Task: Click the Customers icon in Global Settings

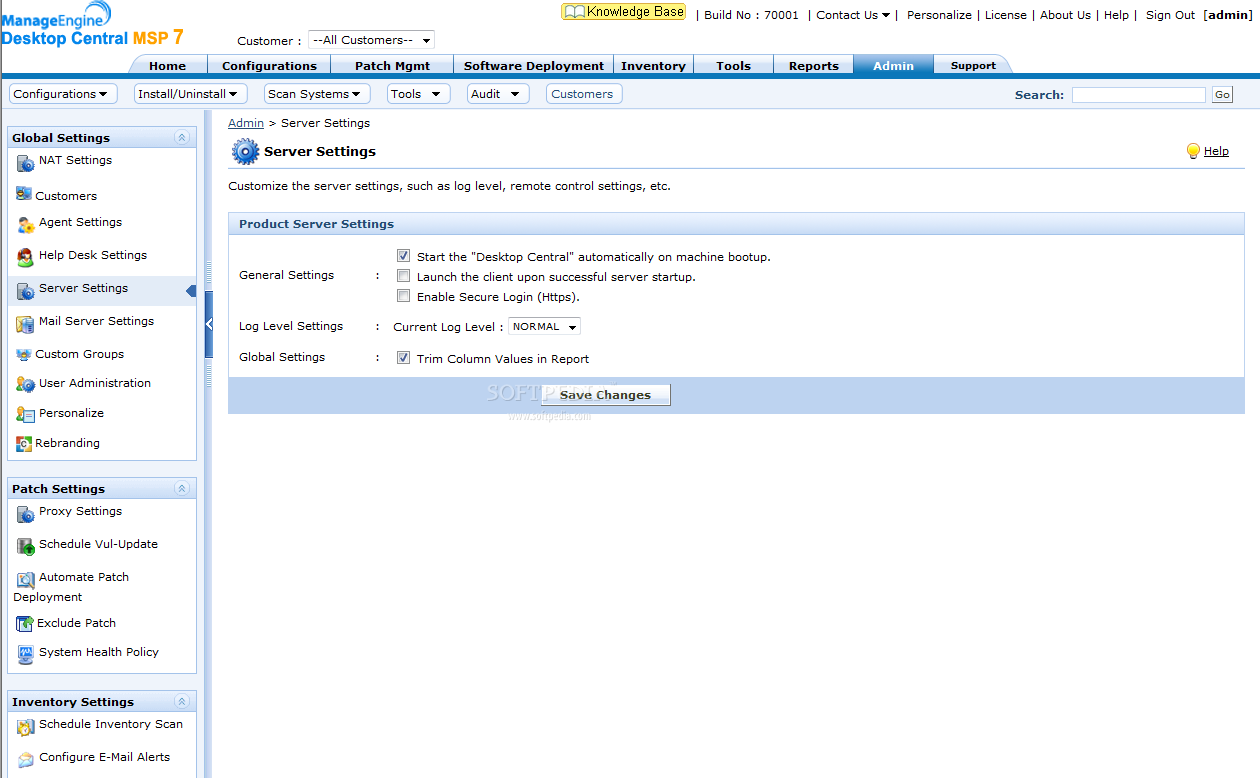Action: point(24,194)
